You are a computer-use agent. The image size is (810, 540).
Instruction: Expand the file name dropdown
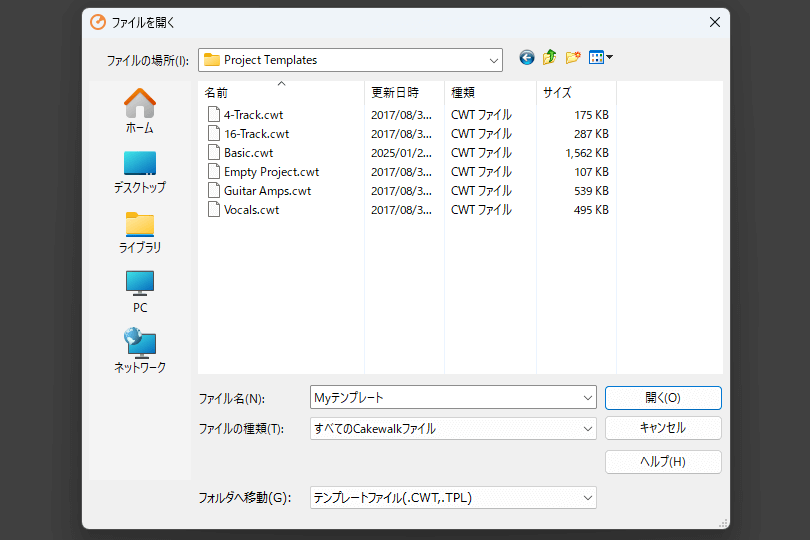pyautogui.click(x=587, y=398)
